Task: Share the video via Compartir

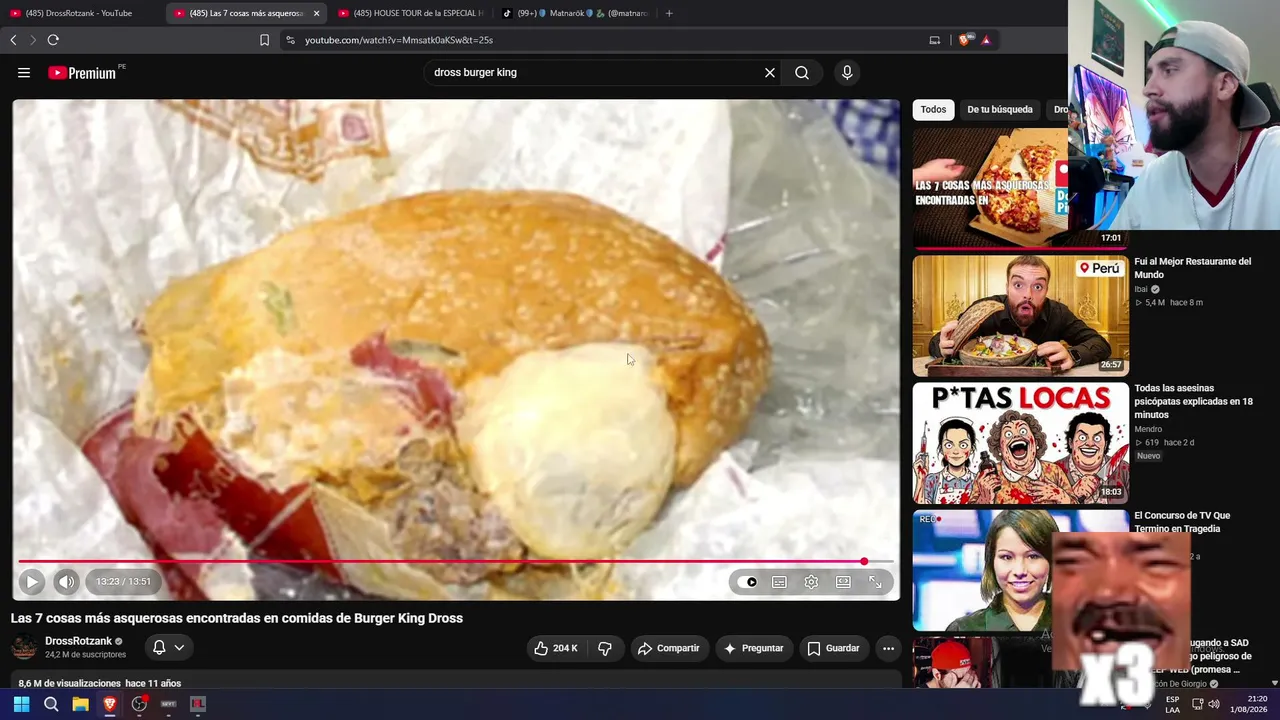Action: (x=668, y=648)
